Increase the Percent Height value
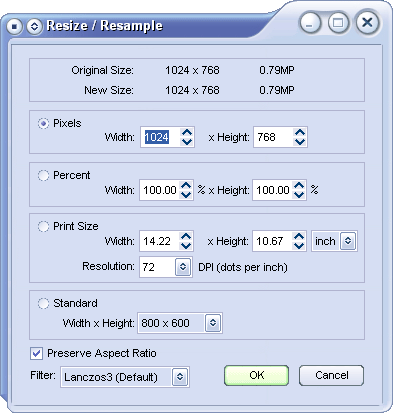The width and height of the screenshot is (393, 413). 299,185
